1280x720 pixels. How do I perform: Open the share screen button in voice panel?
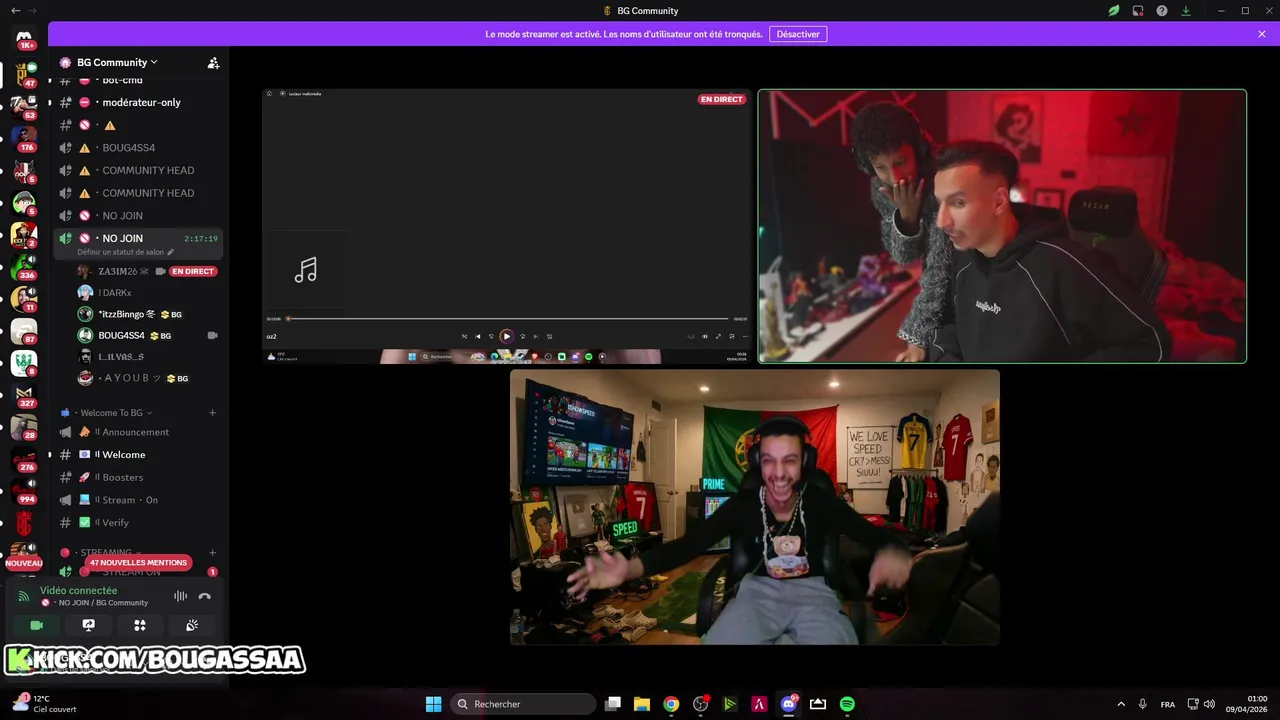coord(88,625)
